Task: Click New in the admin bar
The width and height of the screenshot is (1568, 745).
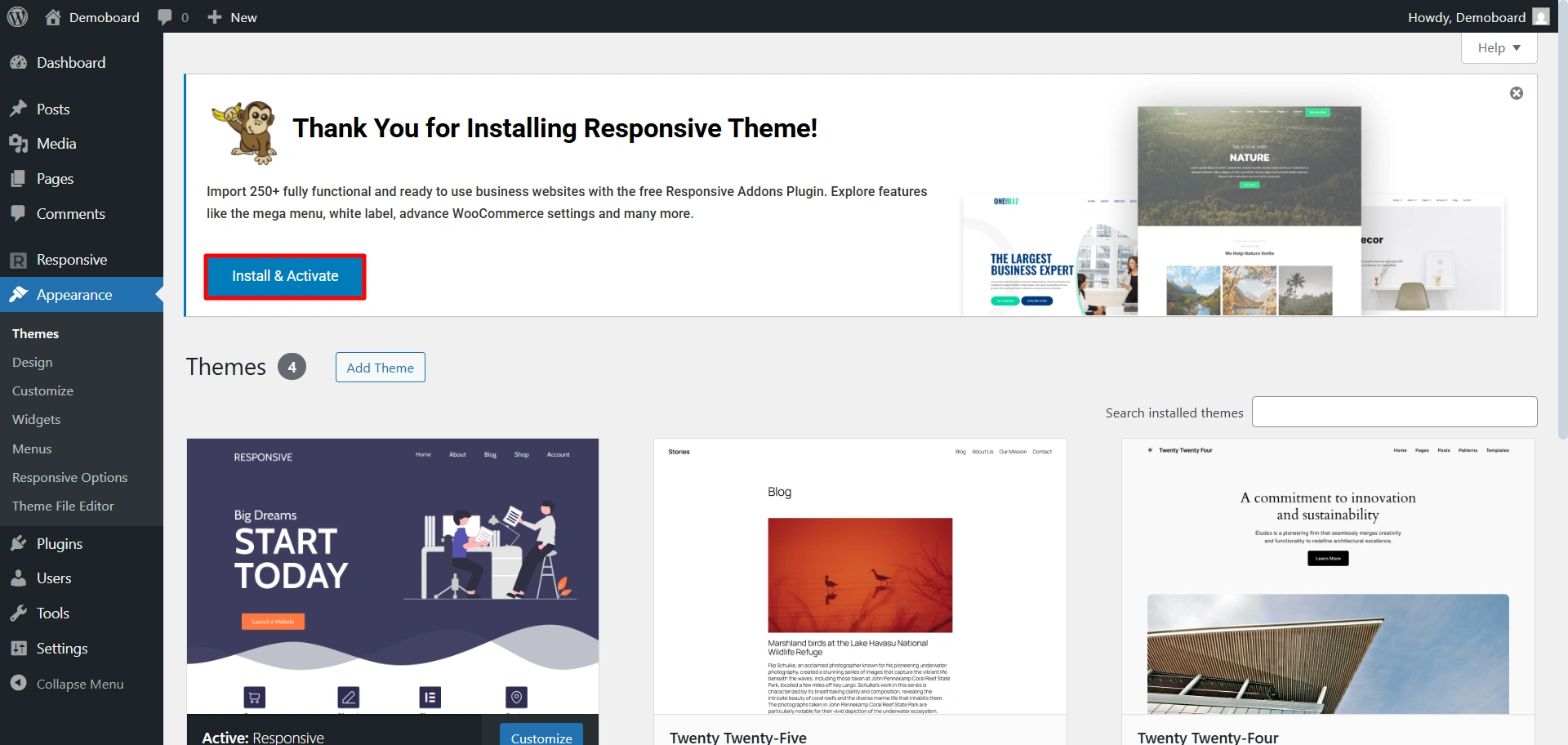Action: coord(243,17)
